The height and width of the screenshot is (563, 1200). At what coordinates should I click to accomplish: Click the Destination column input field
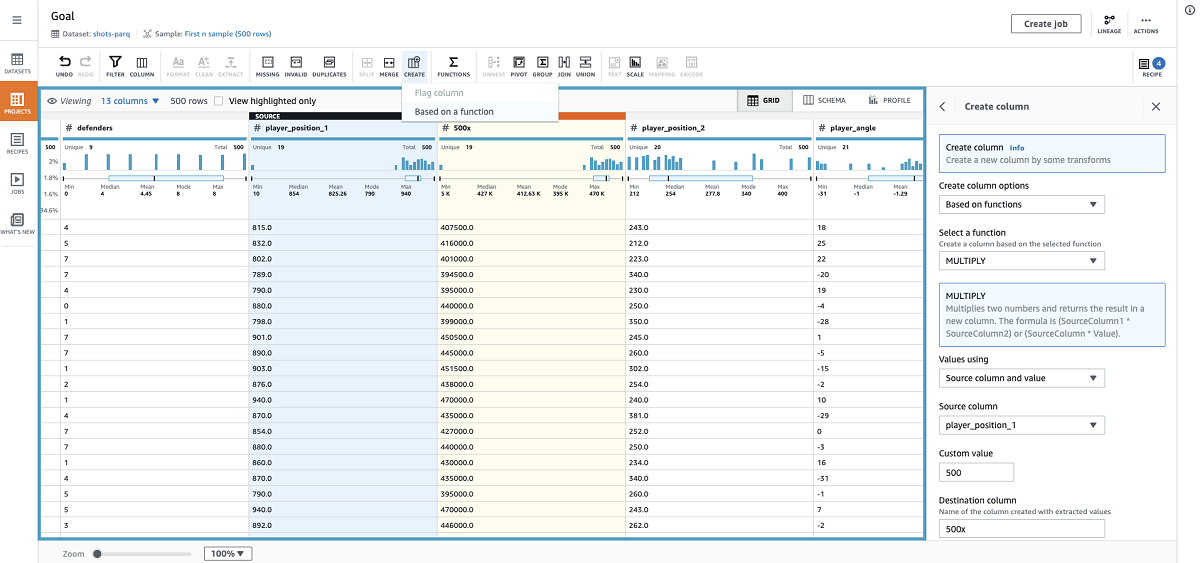1021,528
